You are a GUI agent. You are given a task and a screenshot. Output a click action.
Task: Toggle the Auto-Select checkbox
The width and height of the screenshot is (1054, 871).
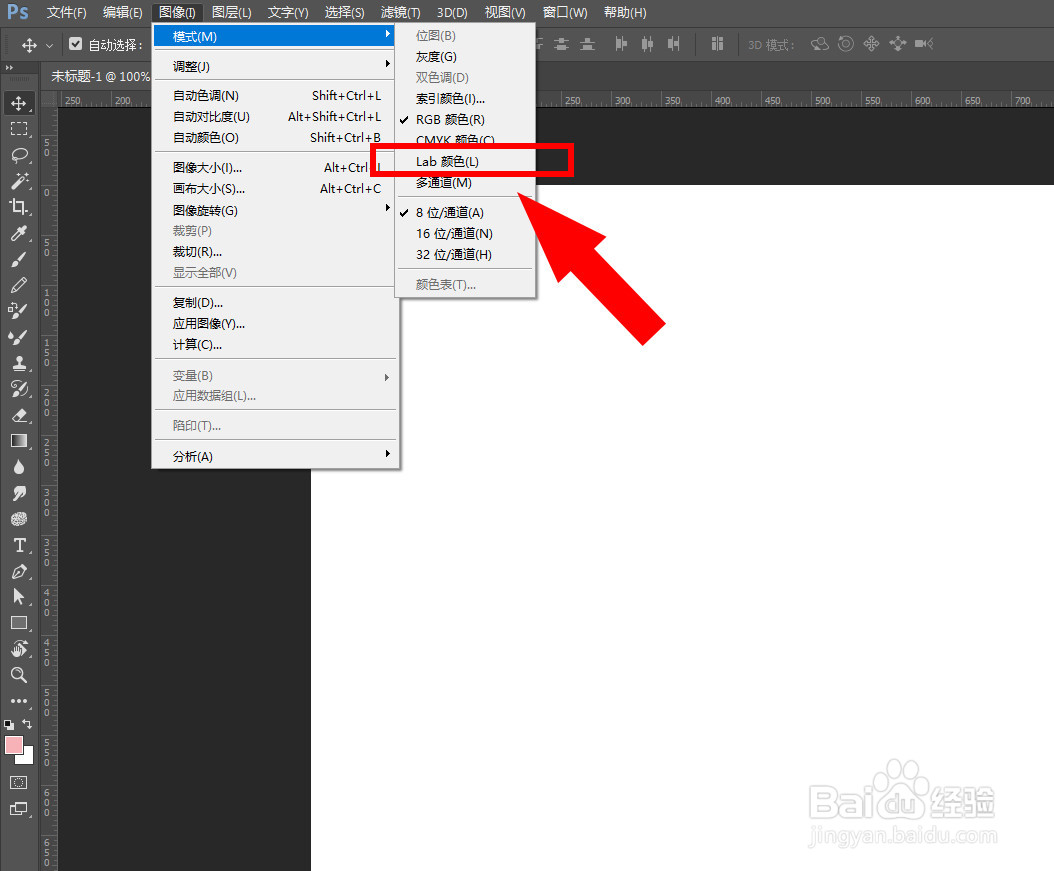tap(75, 44)
